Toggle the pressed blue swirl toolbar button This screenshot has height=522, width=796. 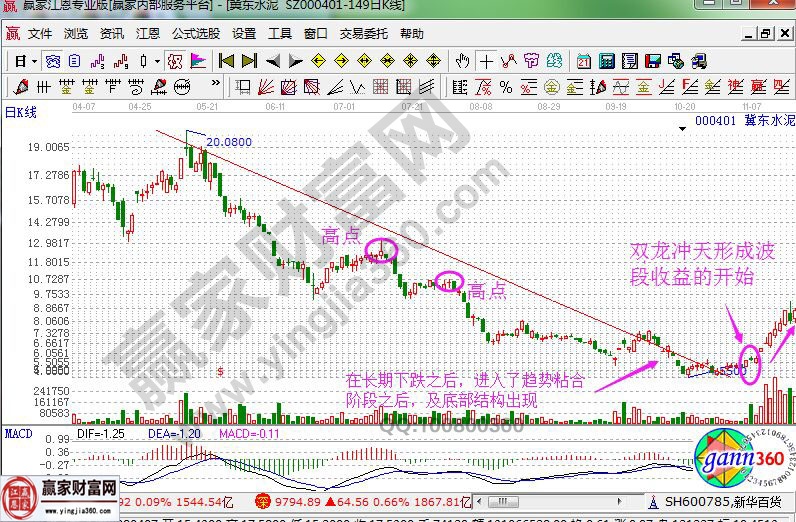click(53, 62)
